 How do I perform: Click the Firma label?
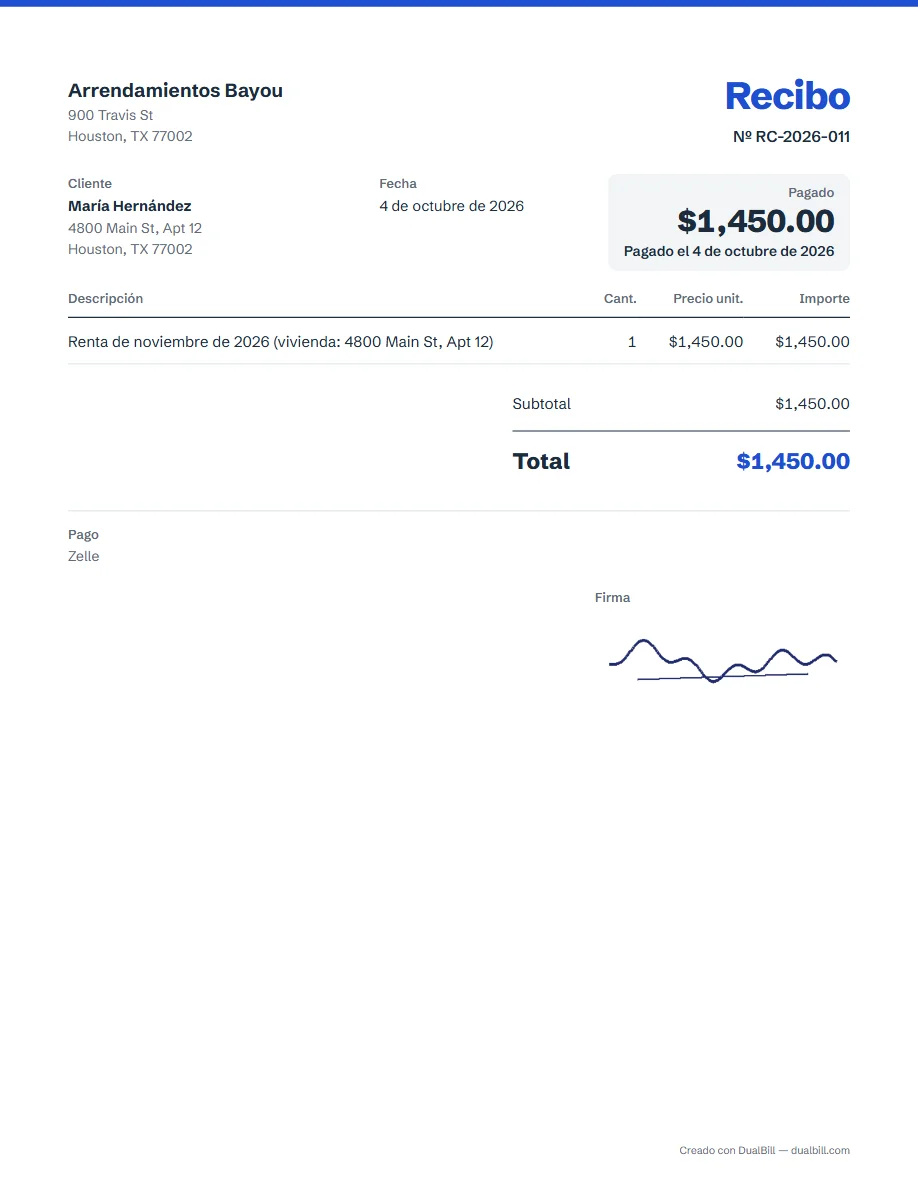(612, 598)
